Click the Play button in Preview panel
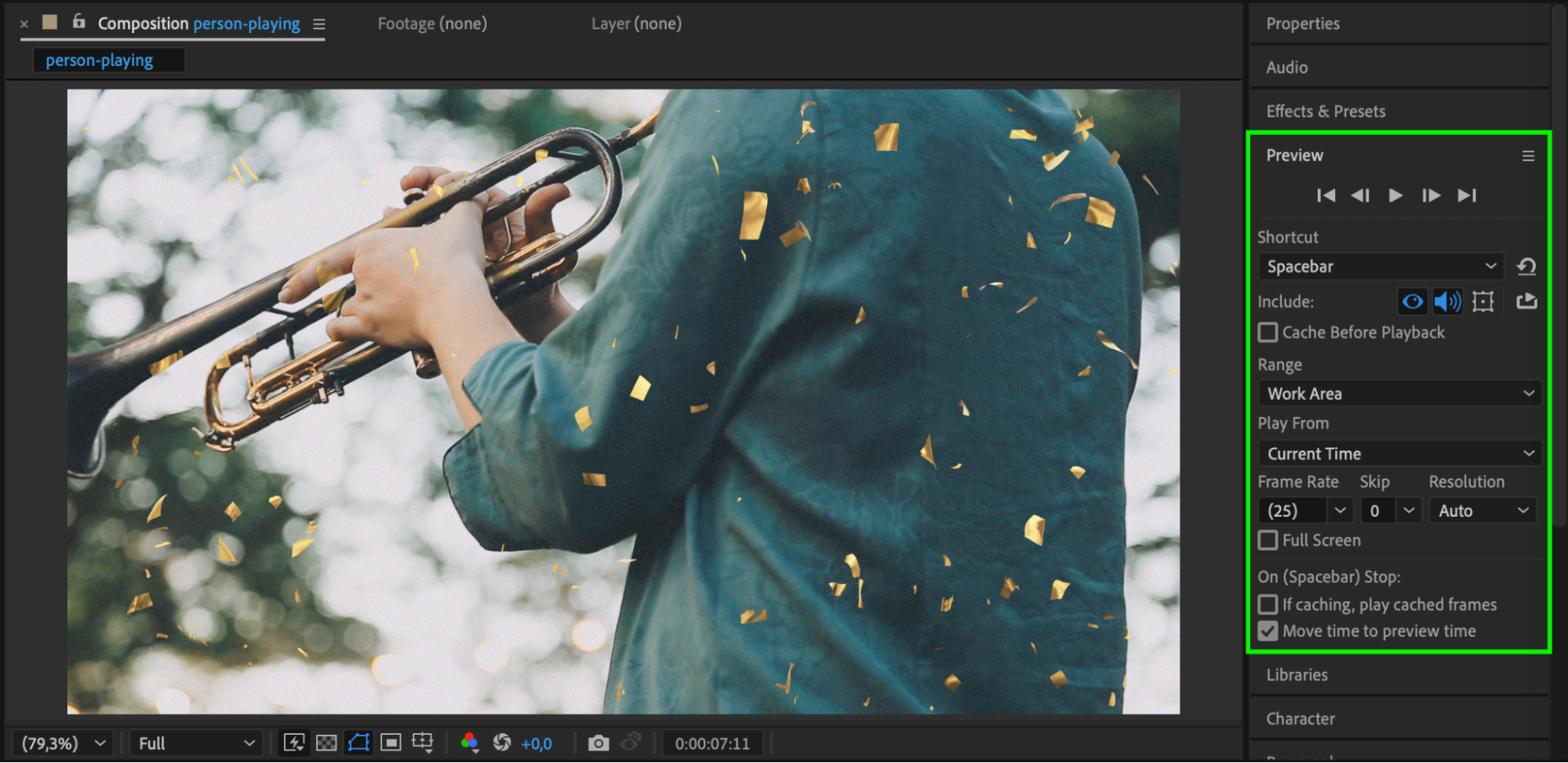 (x=1395, y=195)
